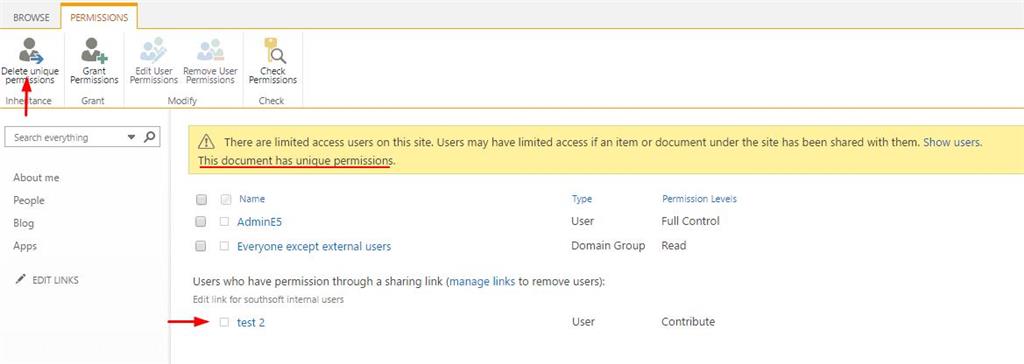Switch to BROWSE tab
Image resolution: width=1024 pixels, height=364 pixels.
(x=31, y=18)
